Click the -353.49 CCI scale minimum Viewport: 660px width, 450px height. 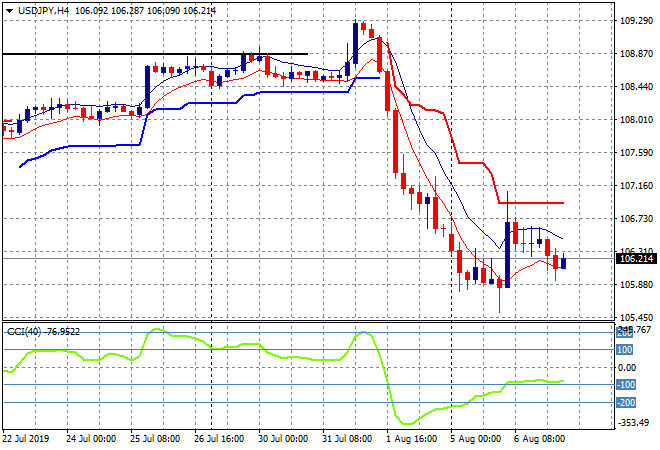coord(634,422)
